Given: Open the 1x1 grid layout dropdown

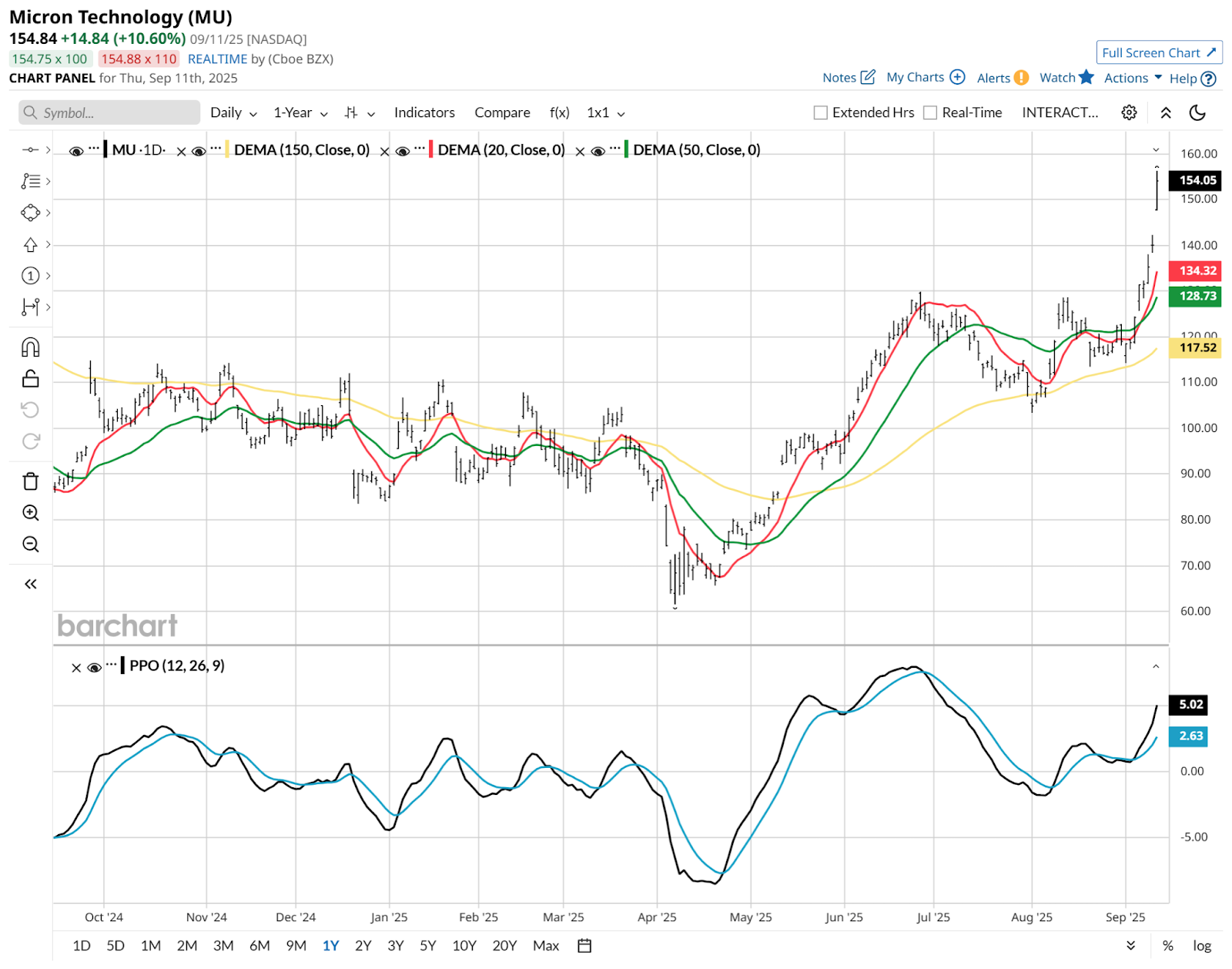Looking at the screenshot, I should (x=605, y=112).
